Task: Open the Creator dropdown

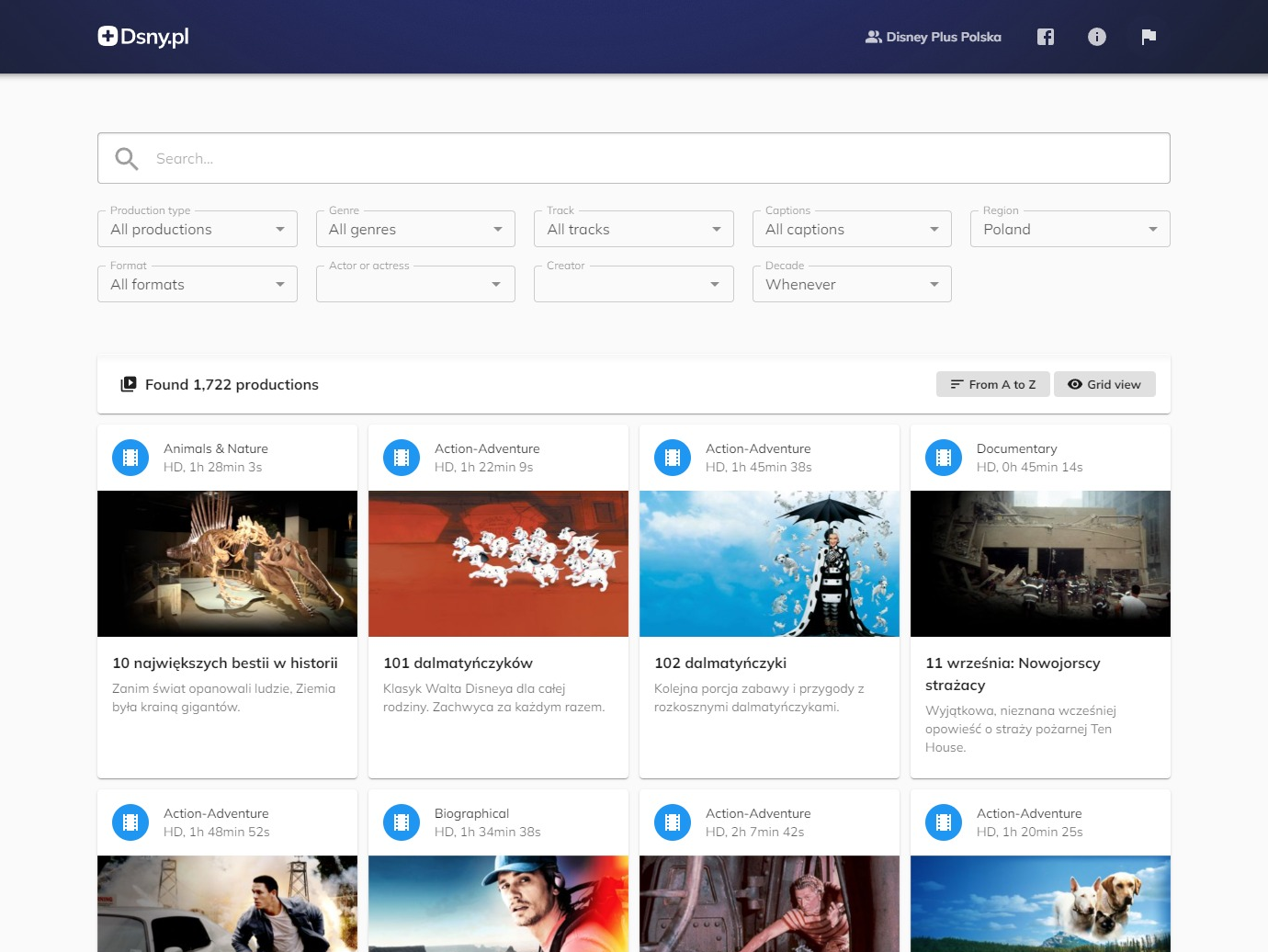Action: click(634, 284)
